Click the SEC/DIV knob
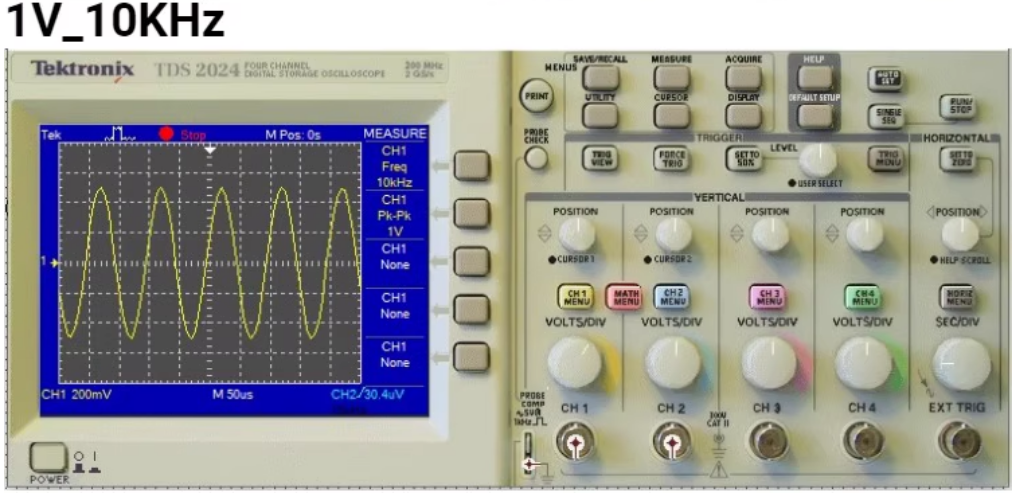This screenshot has height=493, width=1016. click(959, 363)
